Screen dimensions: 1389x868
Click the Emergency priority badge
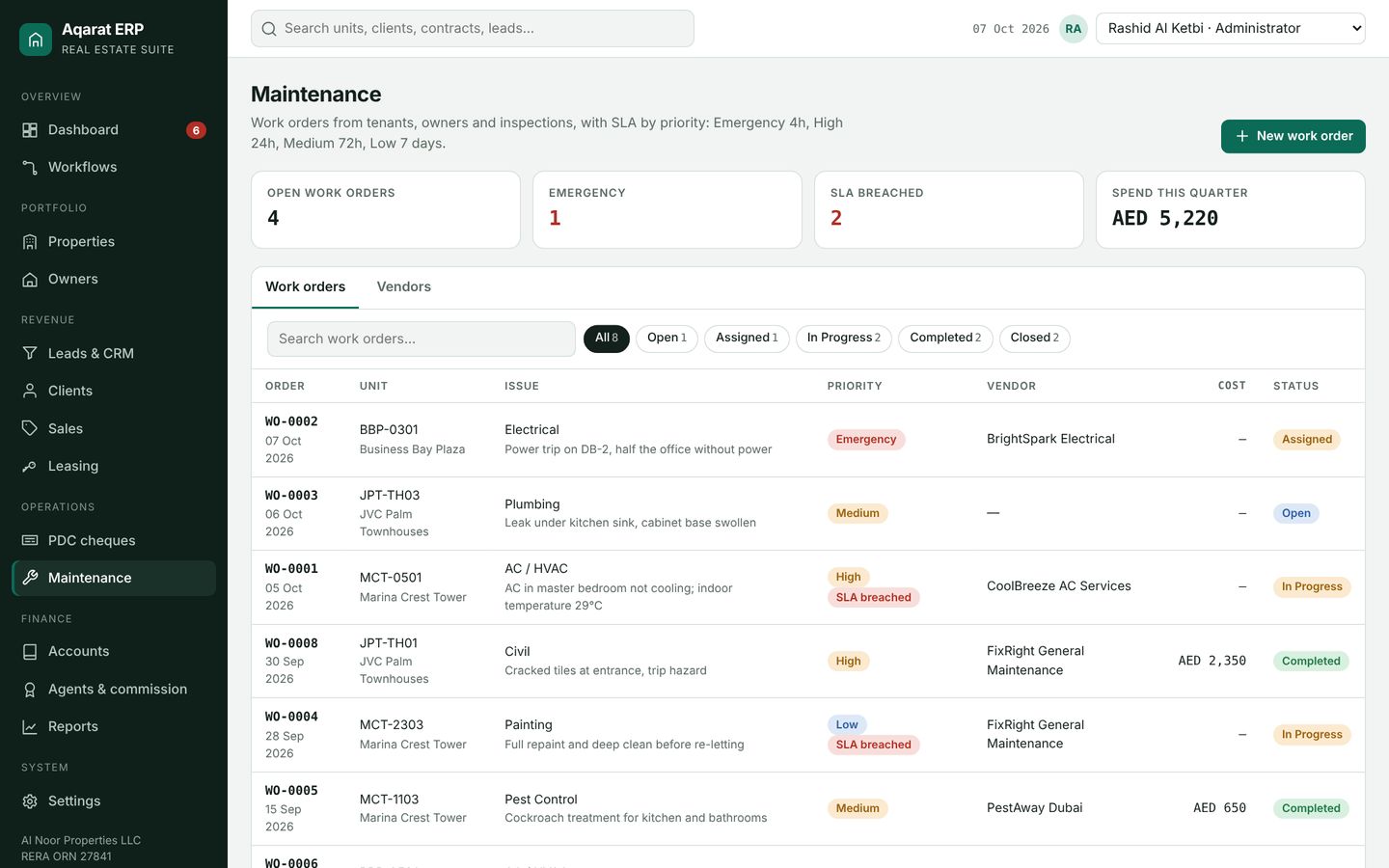[866, 440]
